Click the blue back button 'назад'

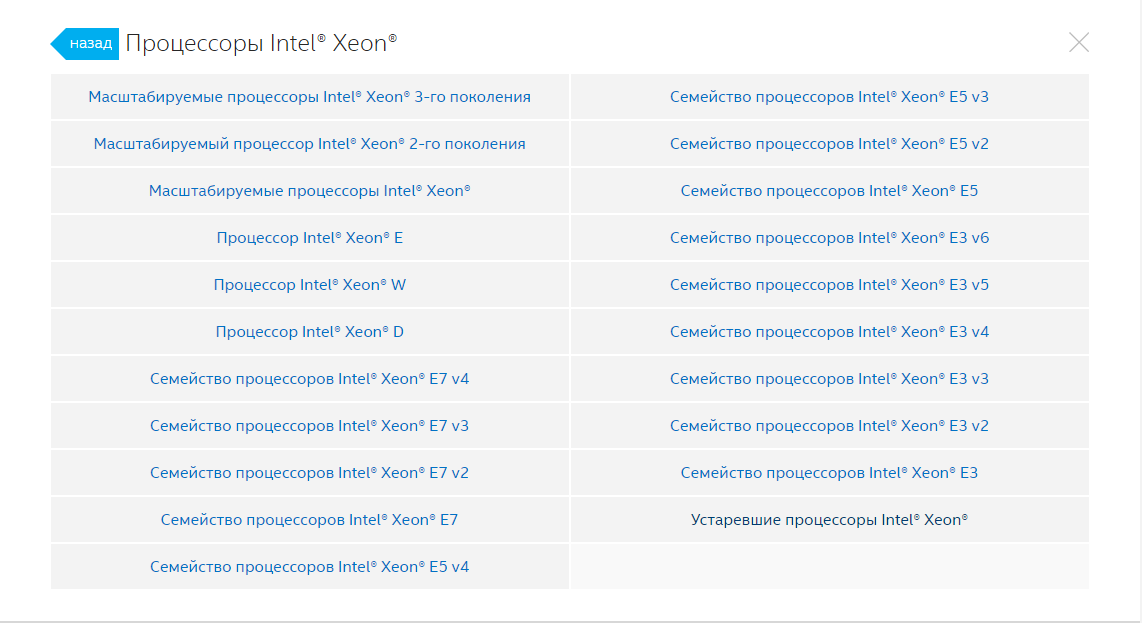(x=87, y=44)
